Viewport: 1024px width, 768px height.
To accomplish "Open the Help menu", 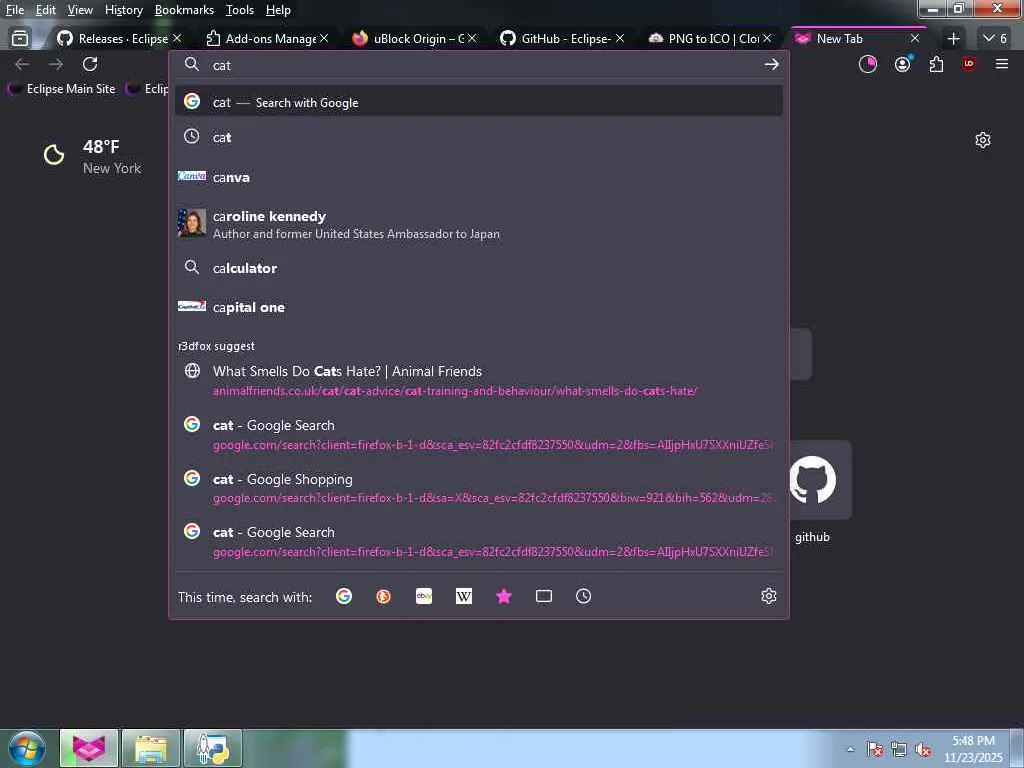I will 278,10.
